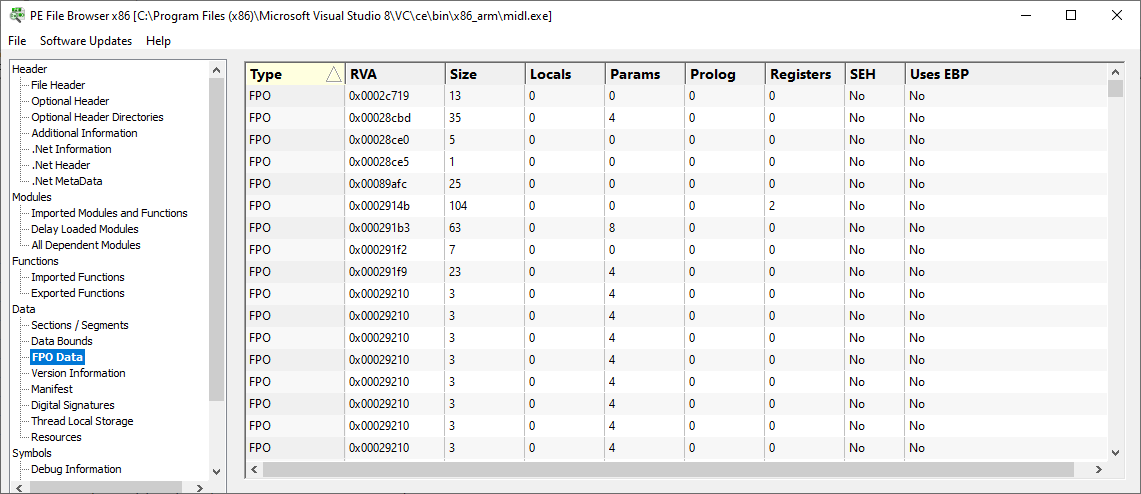The image size is (1141, 494).
Task: Open the Software Updates menu
Action: click(86, 41)
